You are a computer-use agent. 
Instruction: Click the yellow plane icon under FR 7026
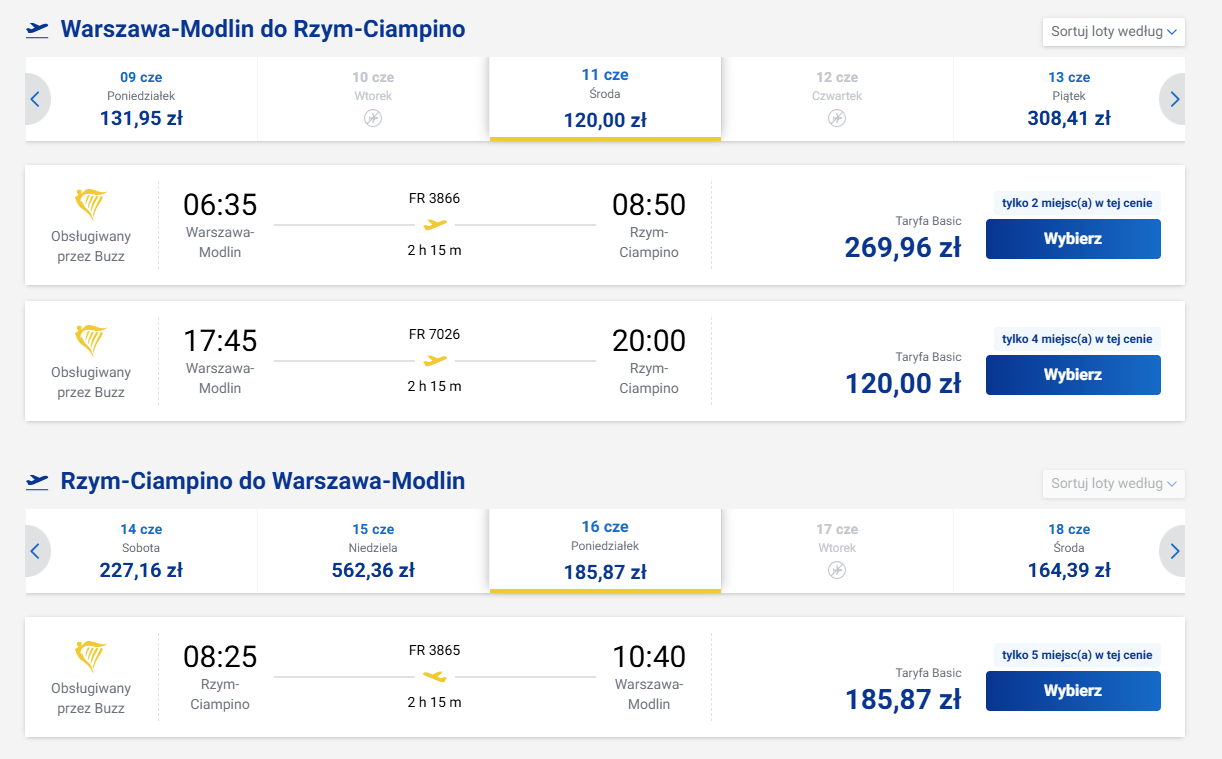click(x=435, y=360)
